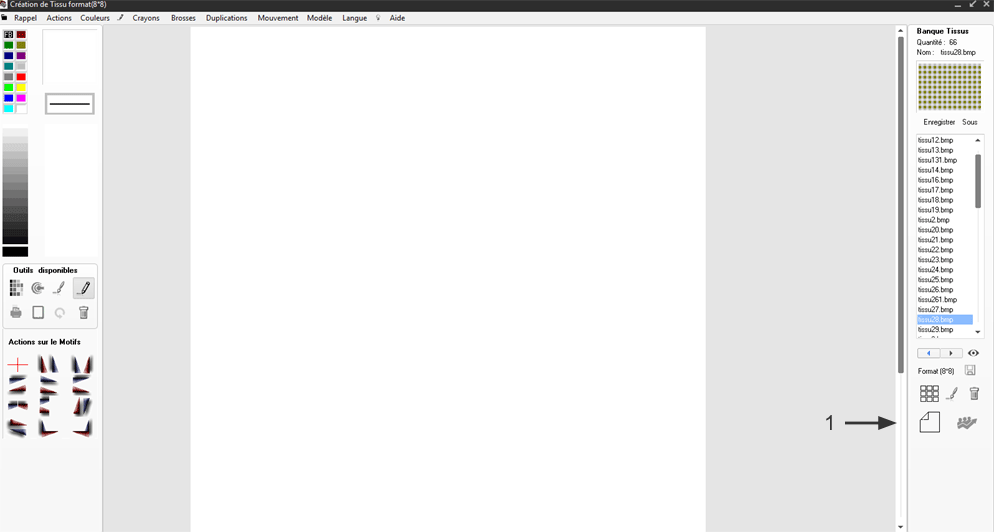Open blank page icon marked by arrow 1
Screen dimensions: 994x532
[929, 422]
